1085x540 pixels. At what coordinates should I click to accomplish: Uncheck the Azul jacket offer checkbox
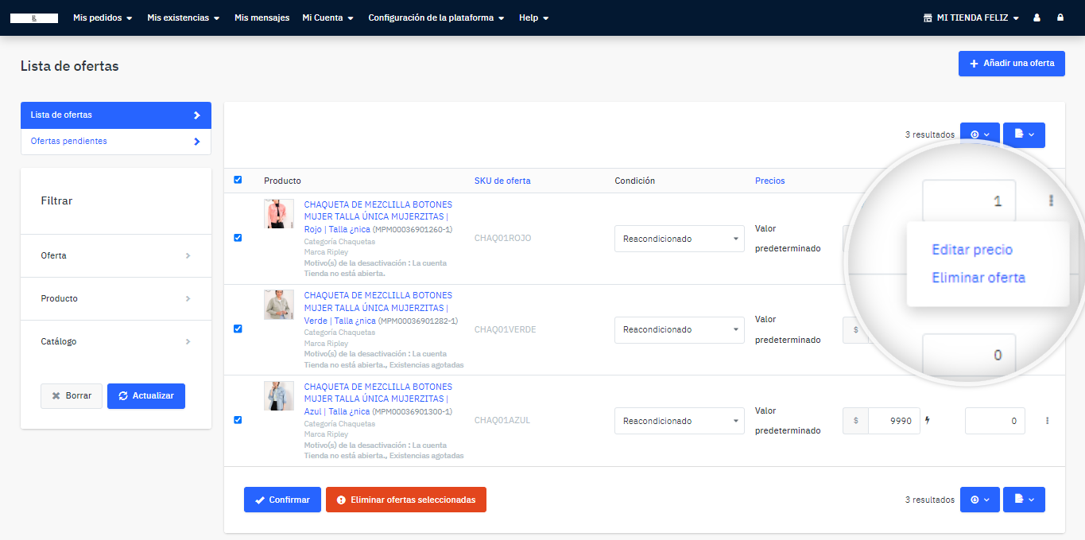pos(238,420)
